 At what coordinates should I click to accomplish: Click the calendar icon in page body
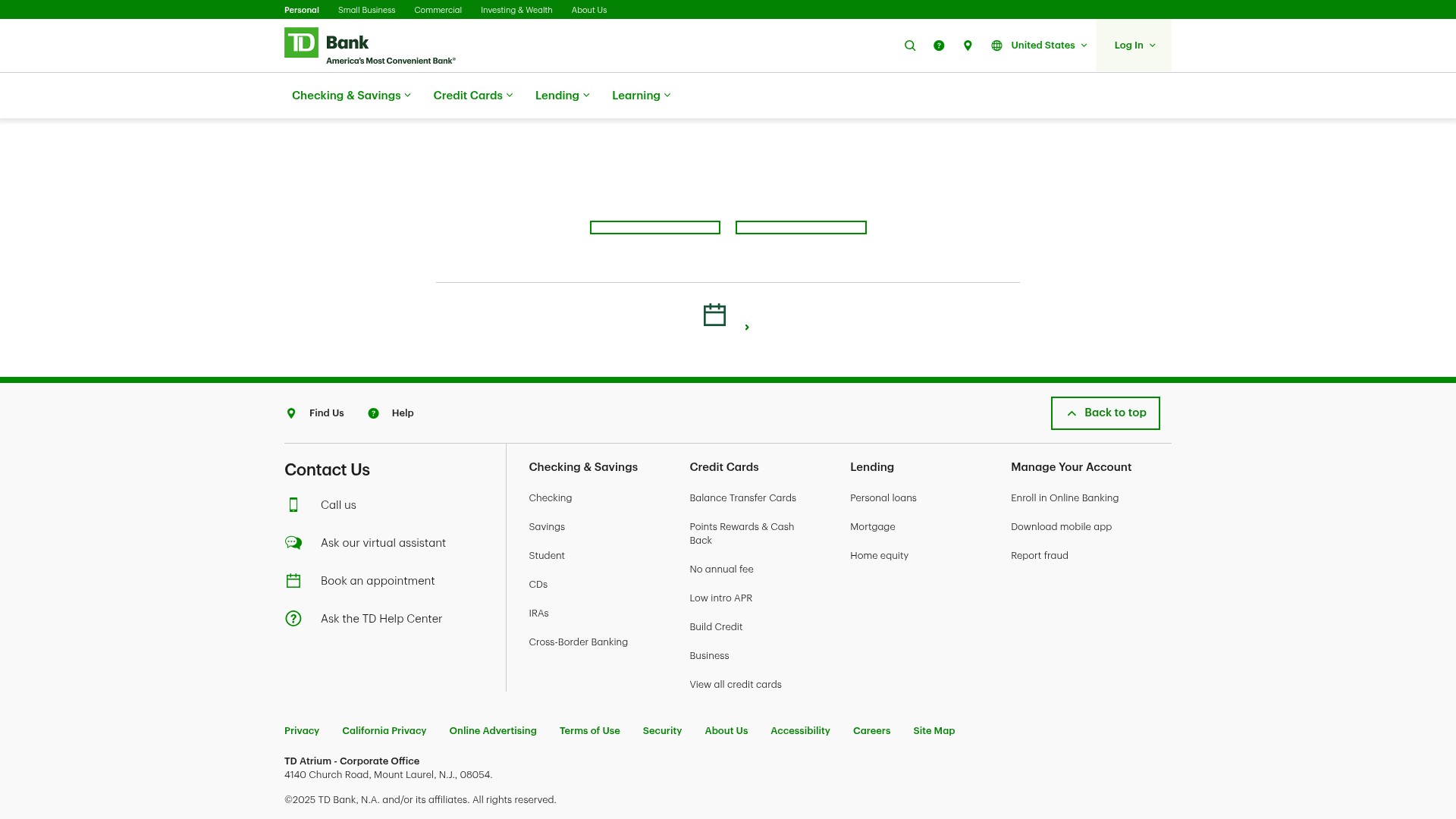click(x=714, y=315)
